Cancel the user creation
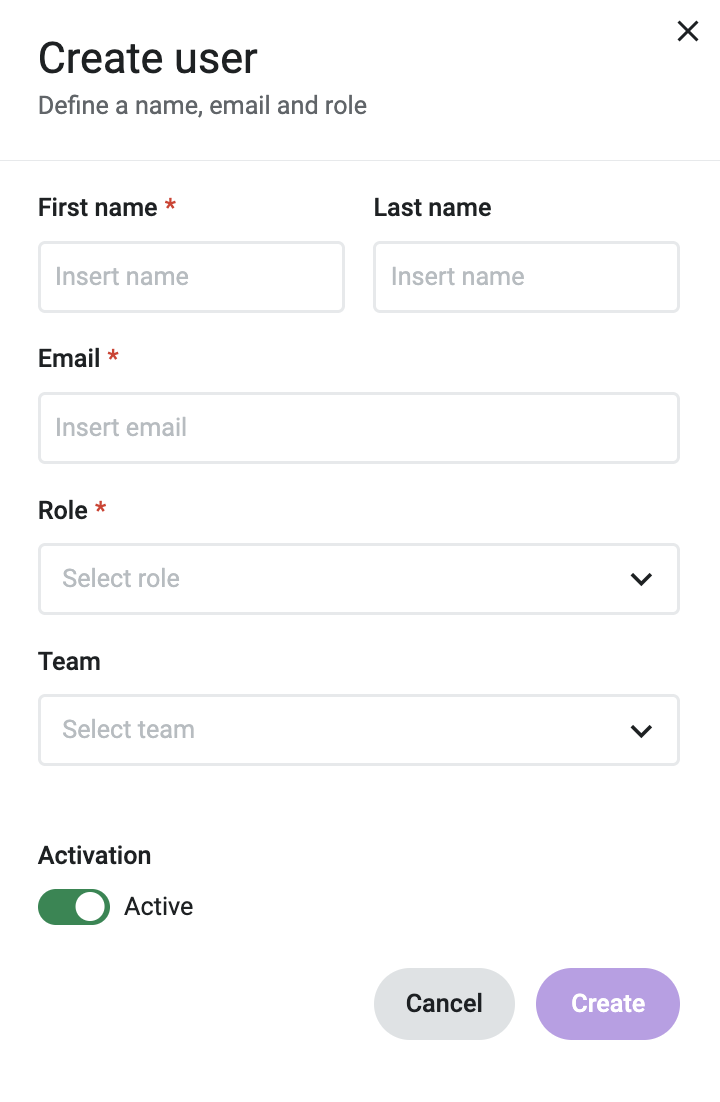Screen dimensions: 720x1102 (x=444, y=1004)
